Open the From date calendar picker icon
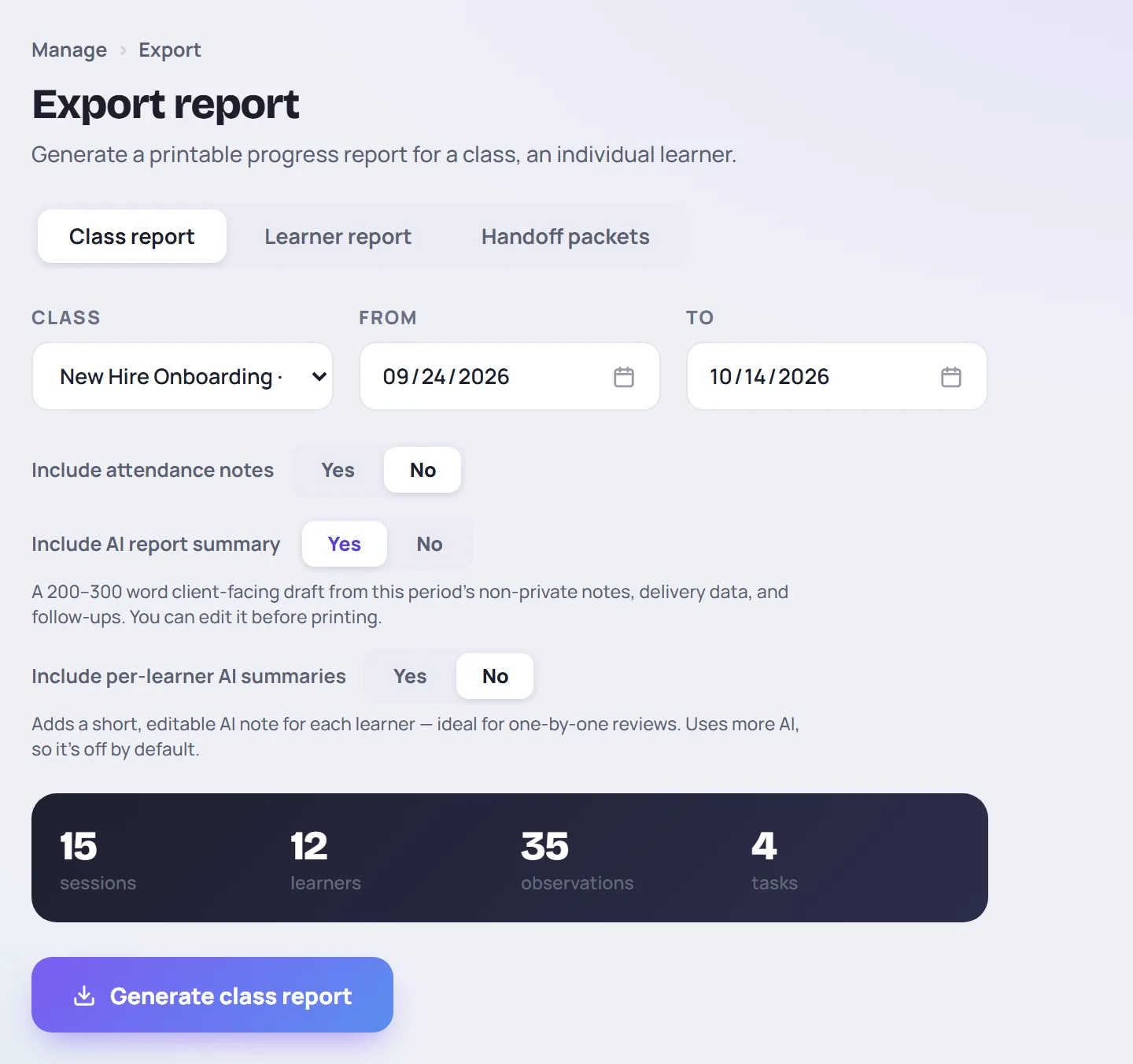 624,377
